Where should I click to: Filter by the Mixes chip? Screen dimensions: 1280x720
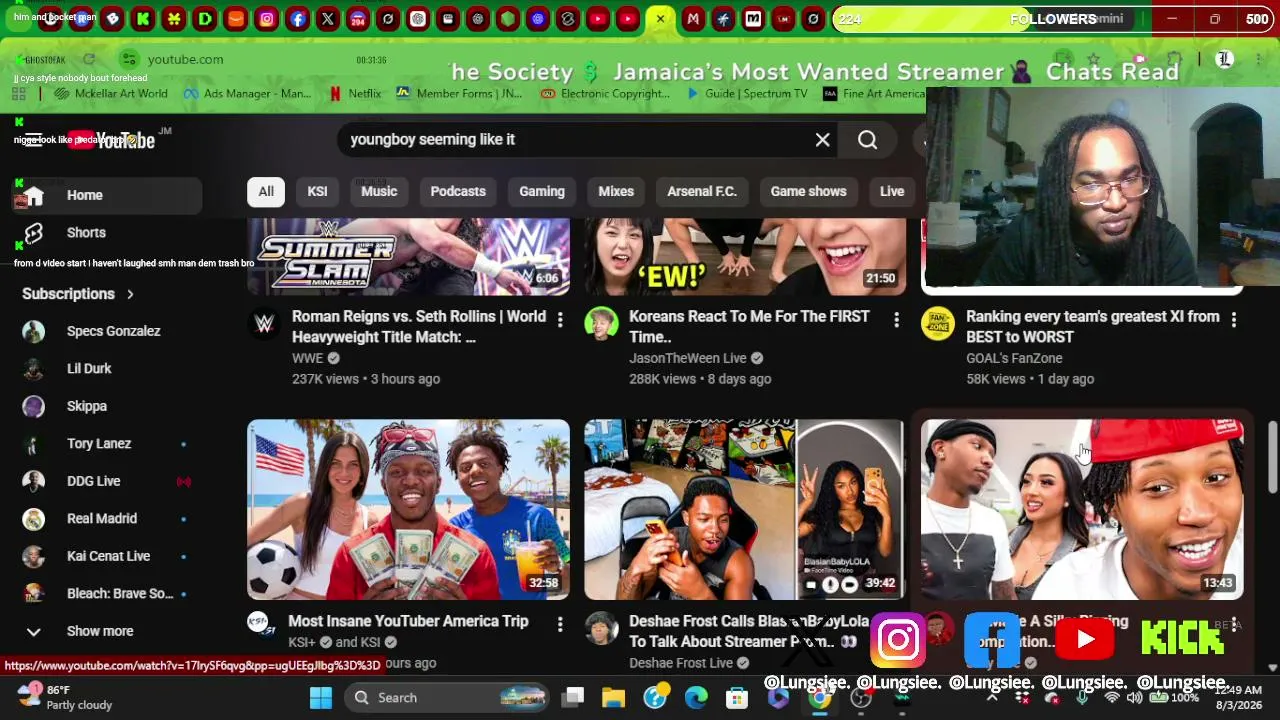point(616,192)
